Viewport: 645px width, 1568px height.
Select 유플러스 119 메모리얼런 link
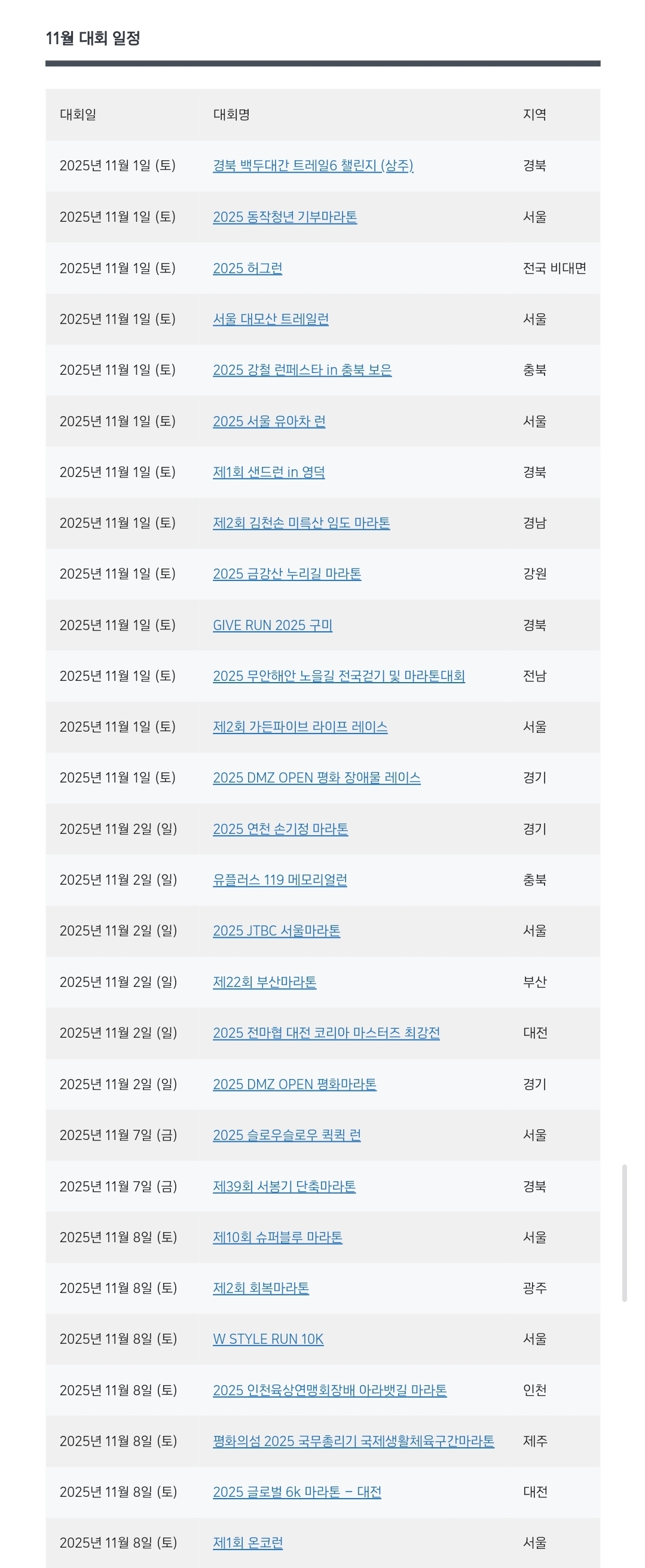280,880
